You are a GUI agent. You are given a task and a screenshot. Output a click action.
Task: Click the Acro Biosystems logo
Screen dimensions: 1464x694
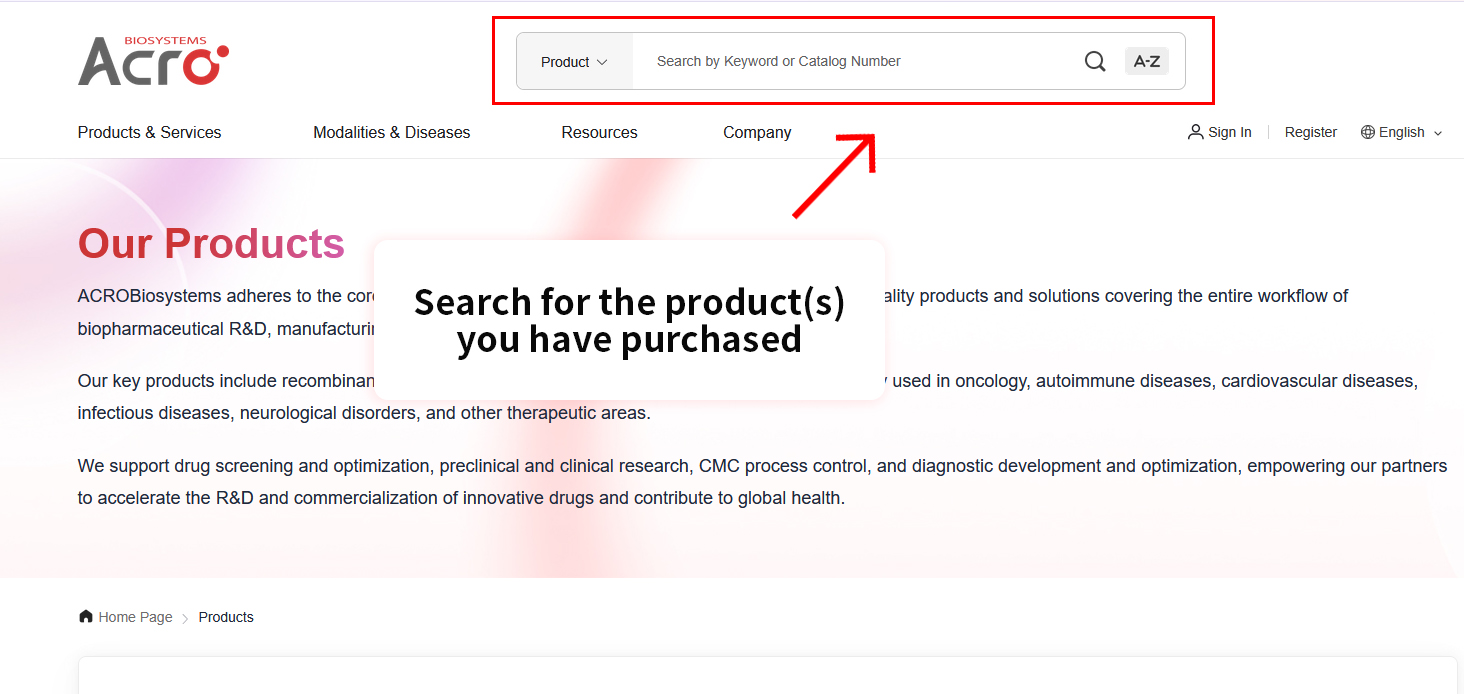(x=154, y=60)
